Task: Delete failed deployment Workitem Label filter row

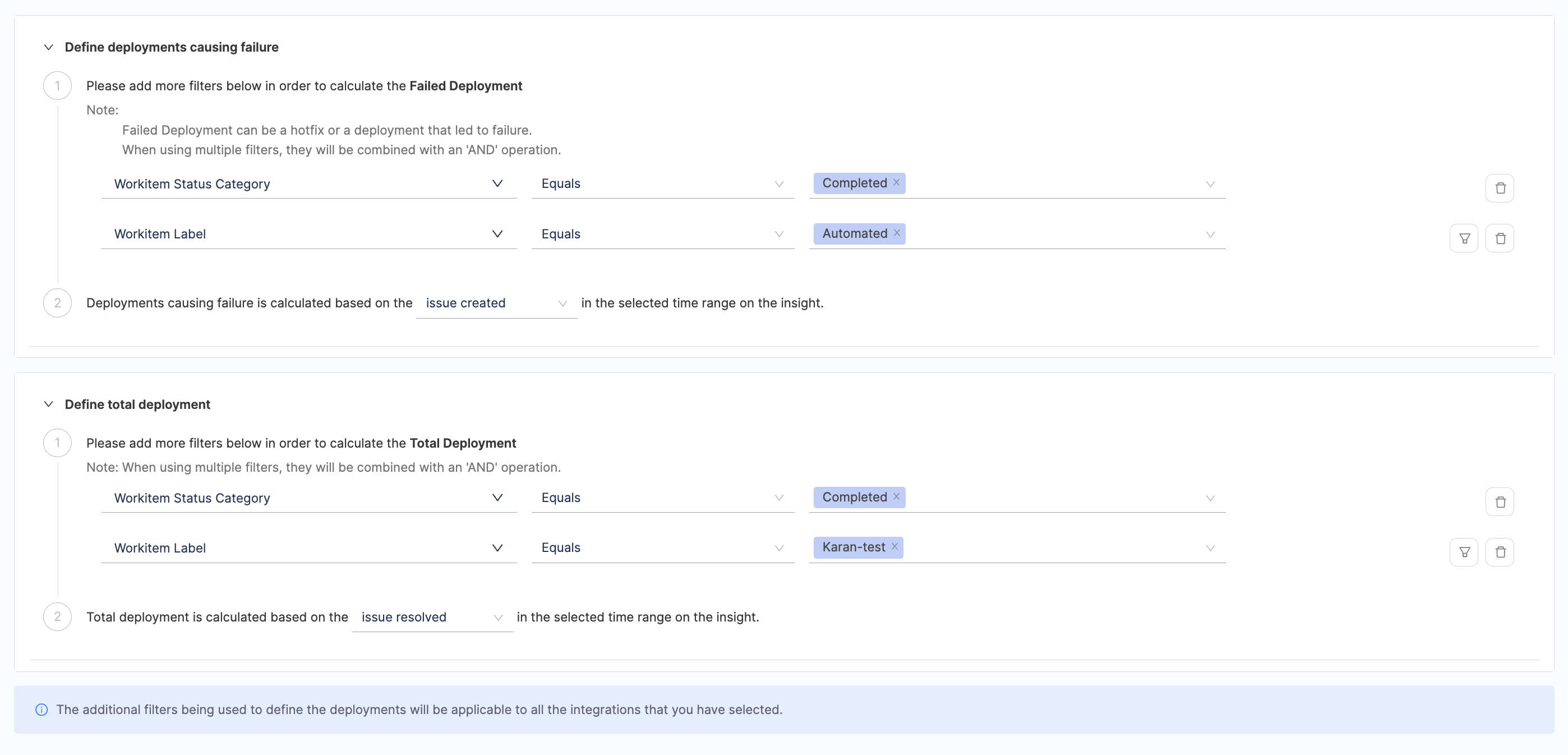Action: point(1499,238)
